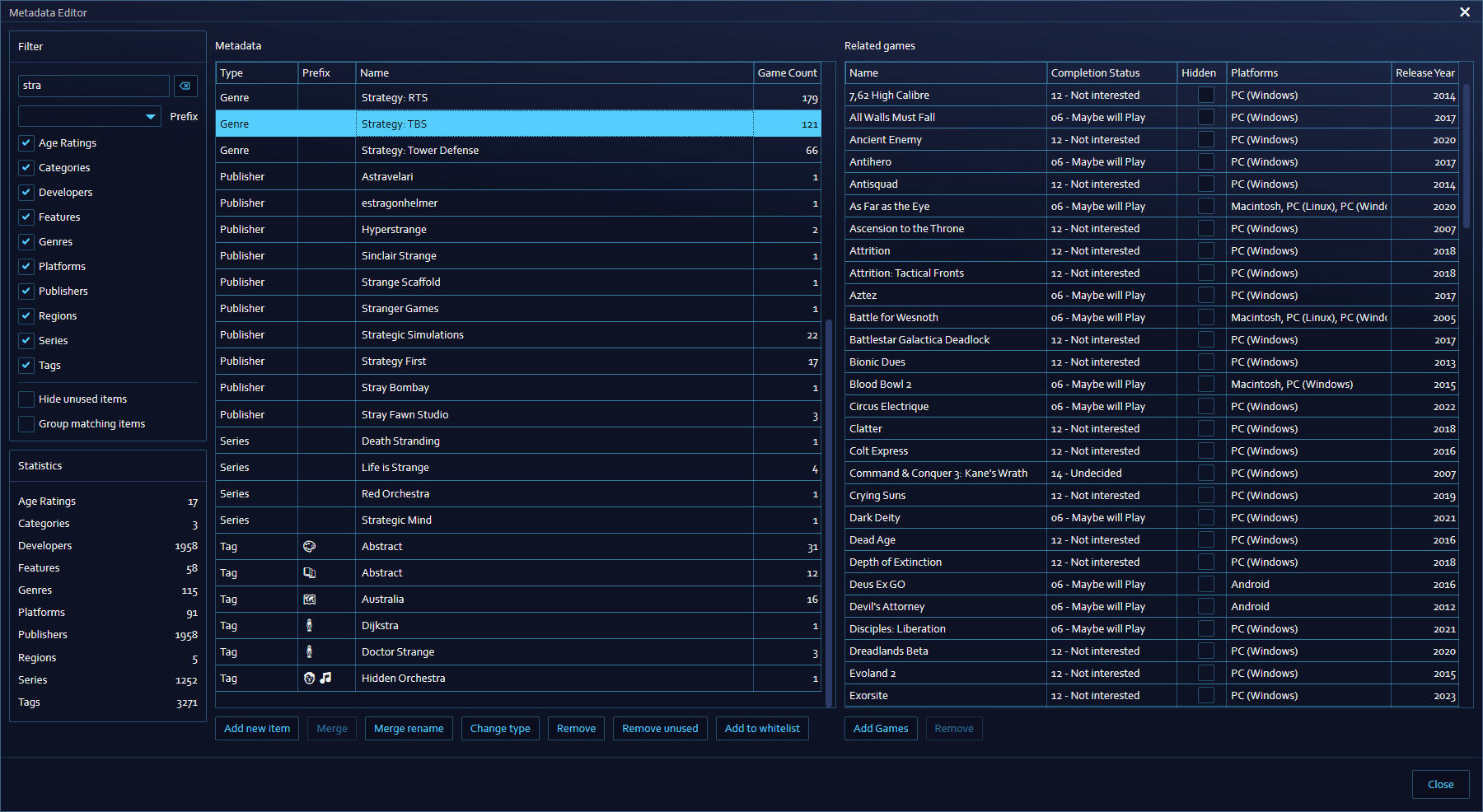The width and height of the screenshot is (1483, 812).
Task: Click the face prefix icon of Hidden Orchestra
Action: coord(310,679)
